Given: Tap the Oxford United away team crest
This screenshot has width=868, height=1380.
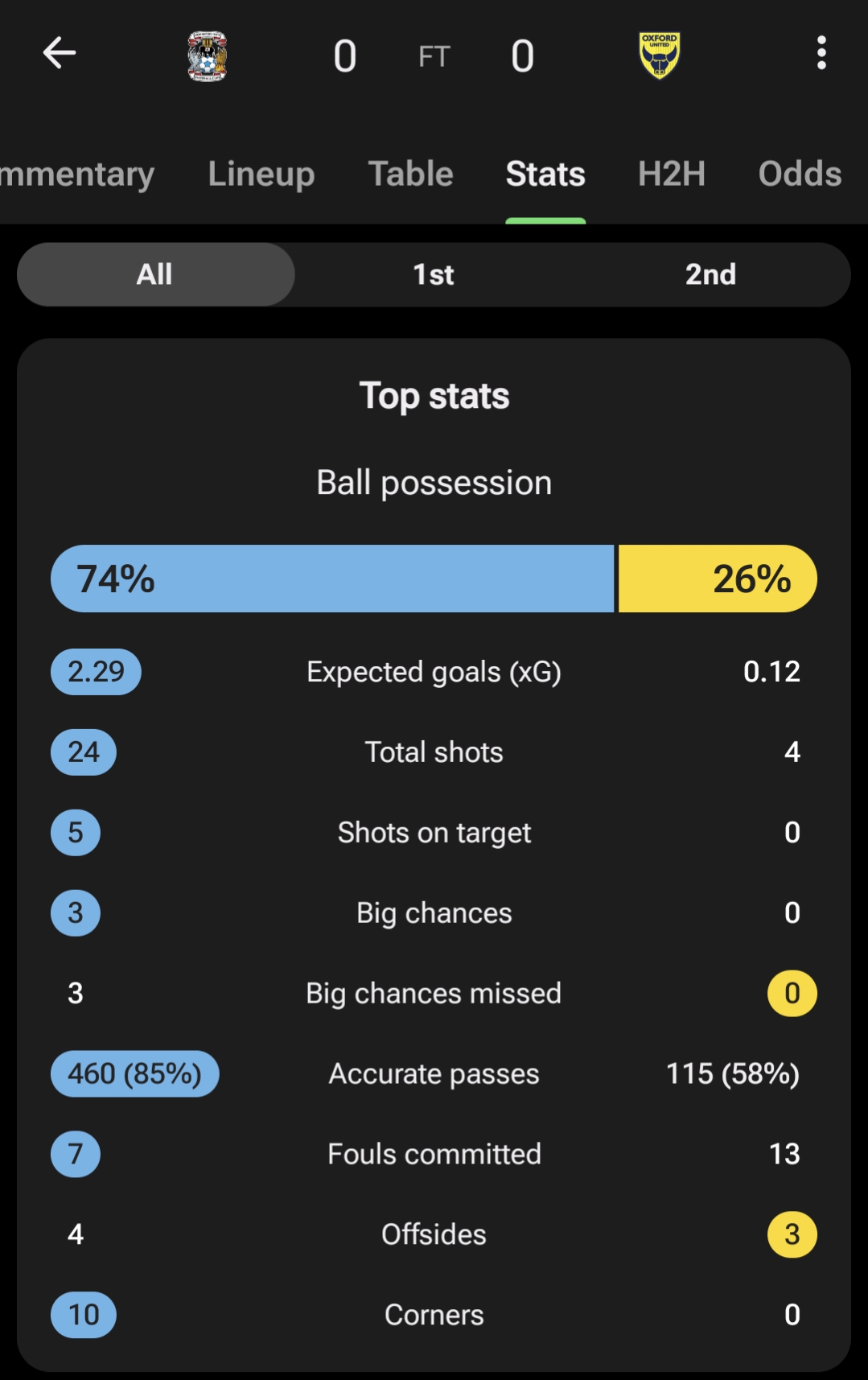Looking at the screenshot, I should (659, 56).
